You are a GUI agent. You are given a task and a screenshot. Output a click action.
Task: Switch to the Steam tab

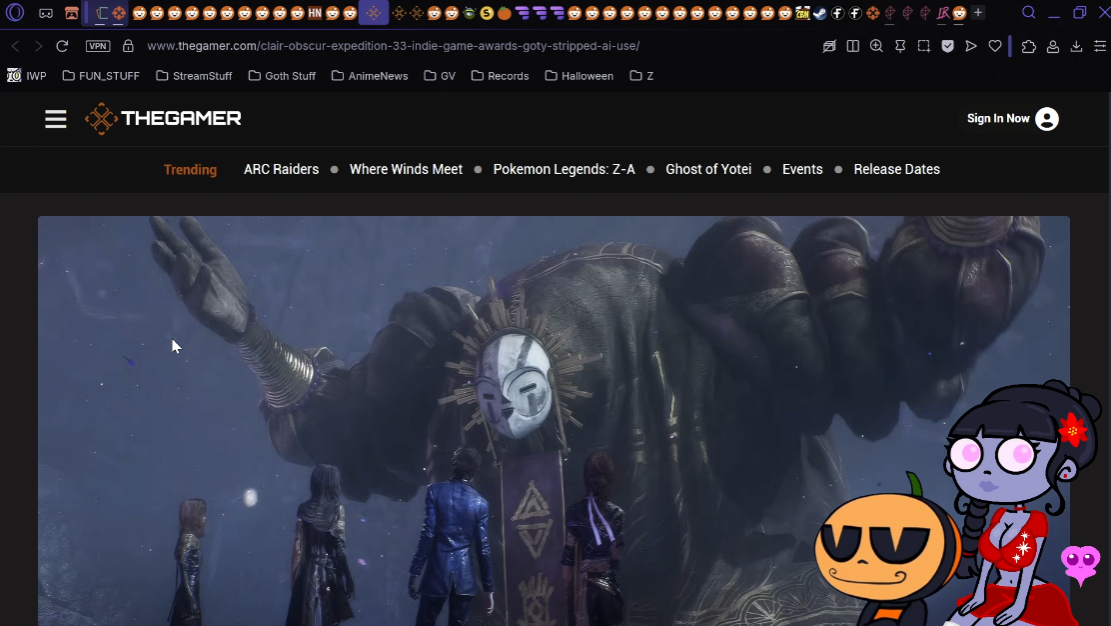coord(820,13)
